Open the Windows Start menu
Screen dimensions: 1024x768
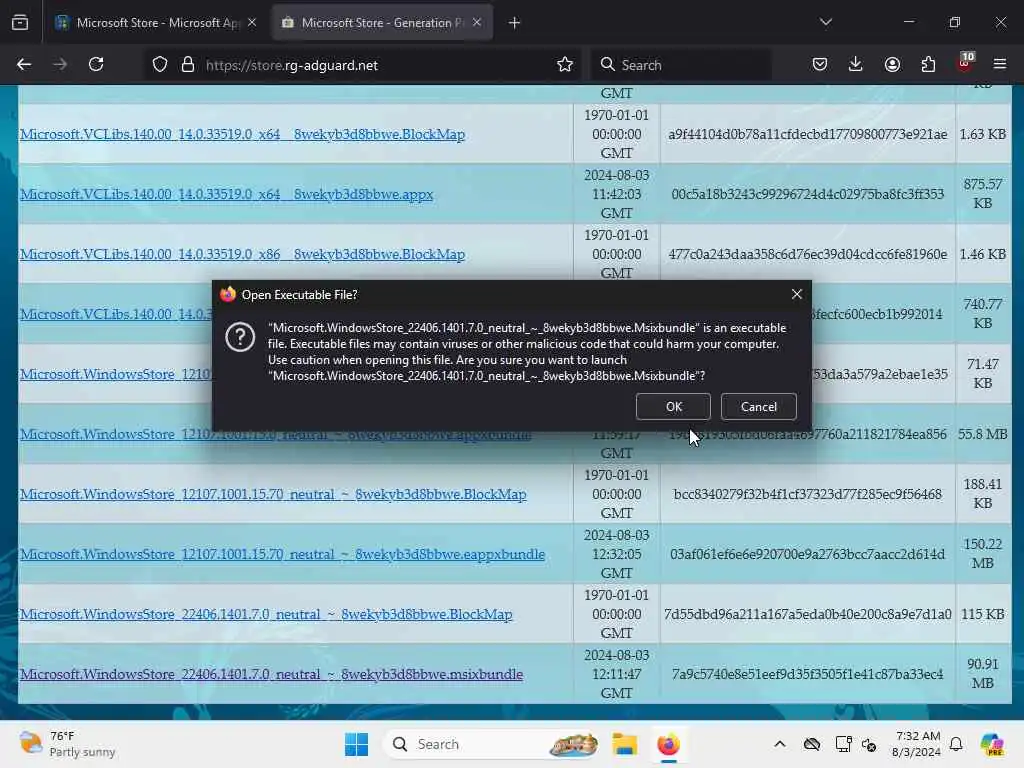coord(356,744)
